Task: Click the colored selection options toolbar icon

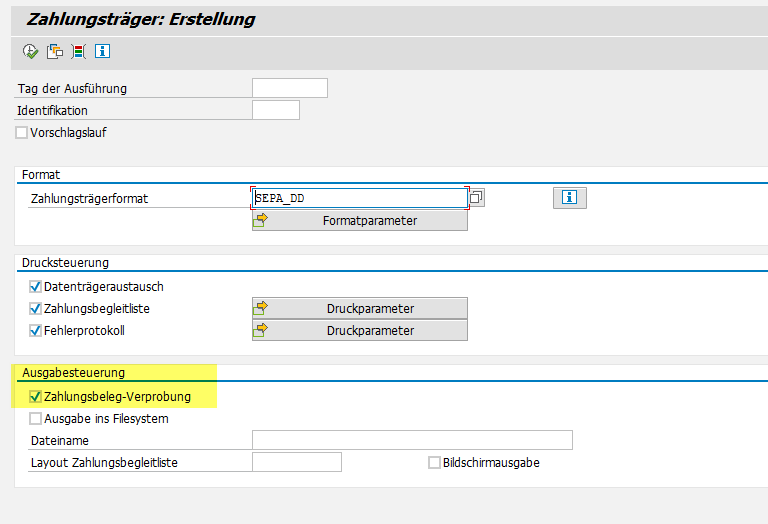Action: 78,51
